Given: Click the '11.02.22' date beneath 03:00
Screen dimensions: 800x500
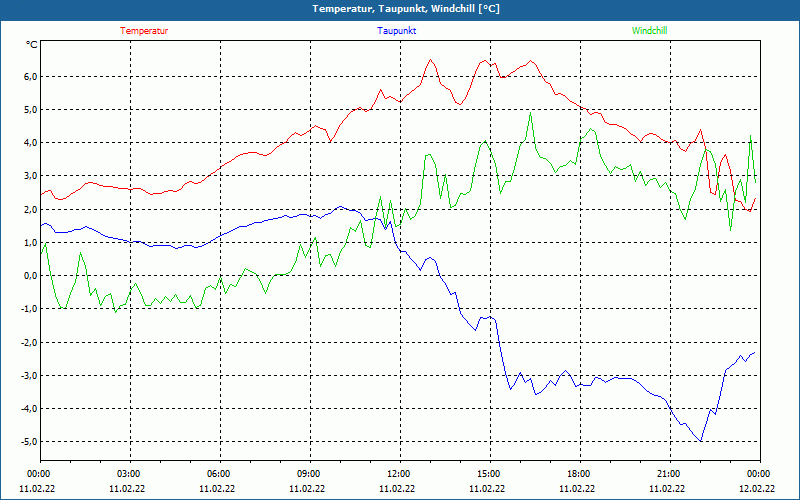Looking at the screenshot, I should (128, 488).
